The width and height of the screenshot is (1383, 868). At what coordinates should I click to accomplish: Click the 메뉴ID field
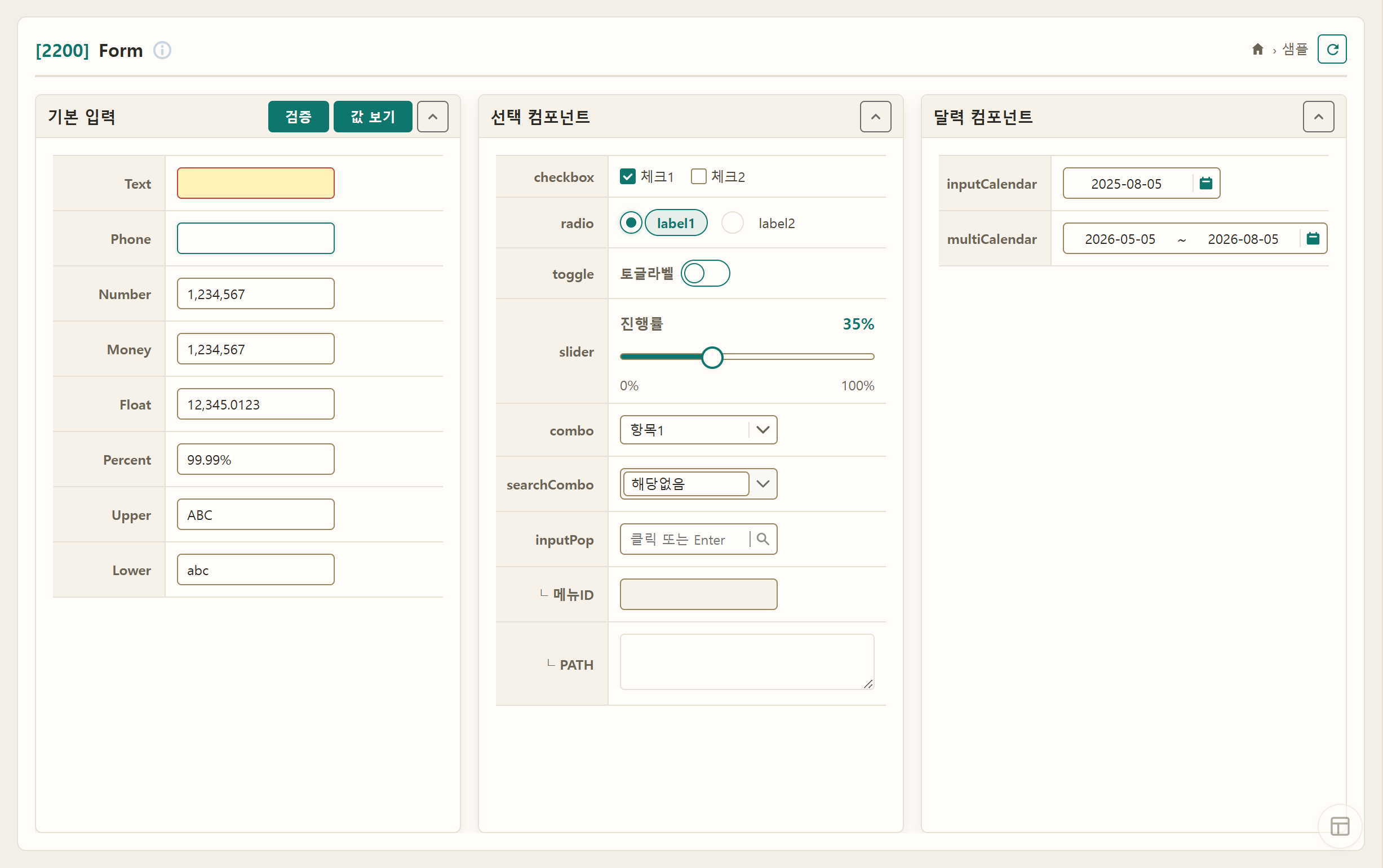698,594
